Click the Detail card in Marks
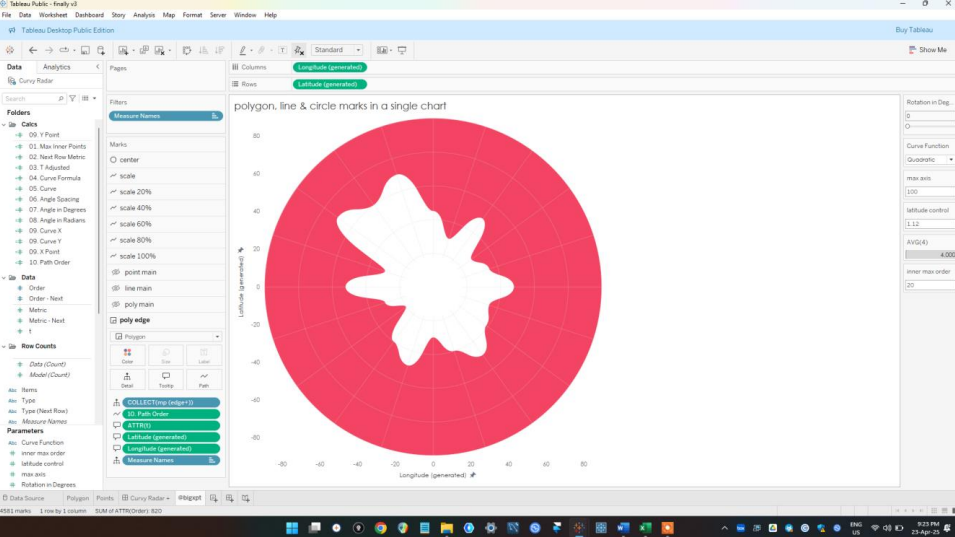Image resolution: width=955 pixels, height=537 pixels. (127, 380)
